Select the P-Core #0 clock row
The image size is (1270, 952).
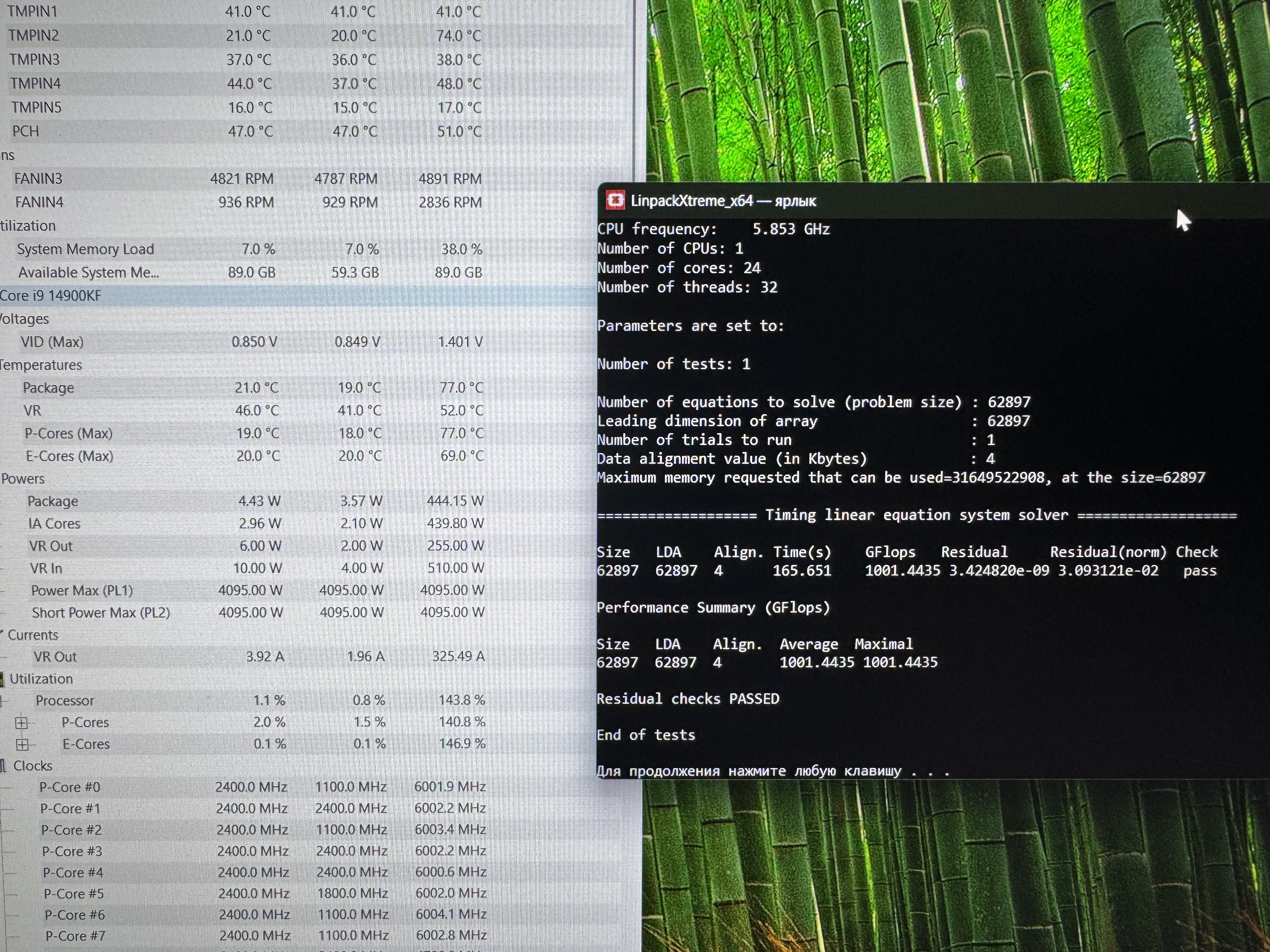70,787
